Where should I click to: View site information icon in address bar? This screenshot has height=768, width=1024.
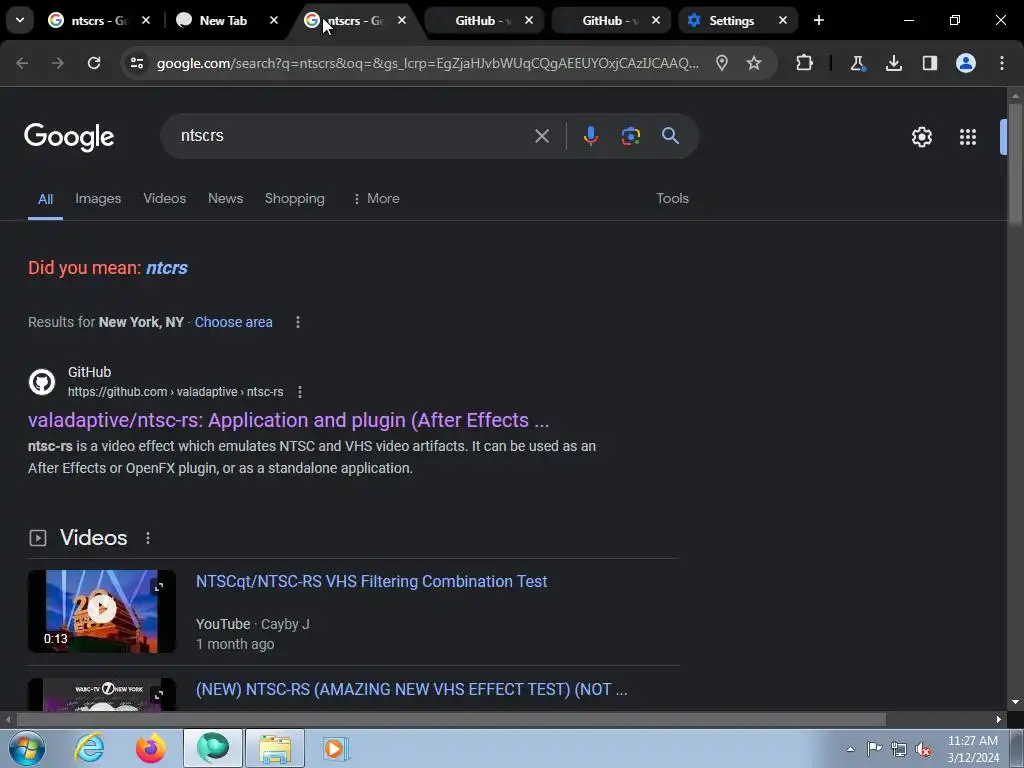pyautogui.click(x=136, y=63)
